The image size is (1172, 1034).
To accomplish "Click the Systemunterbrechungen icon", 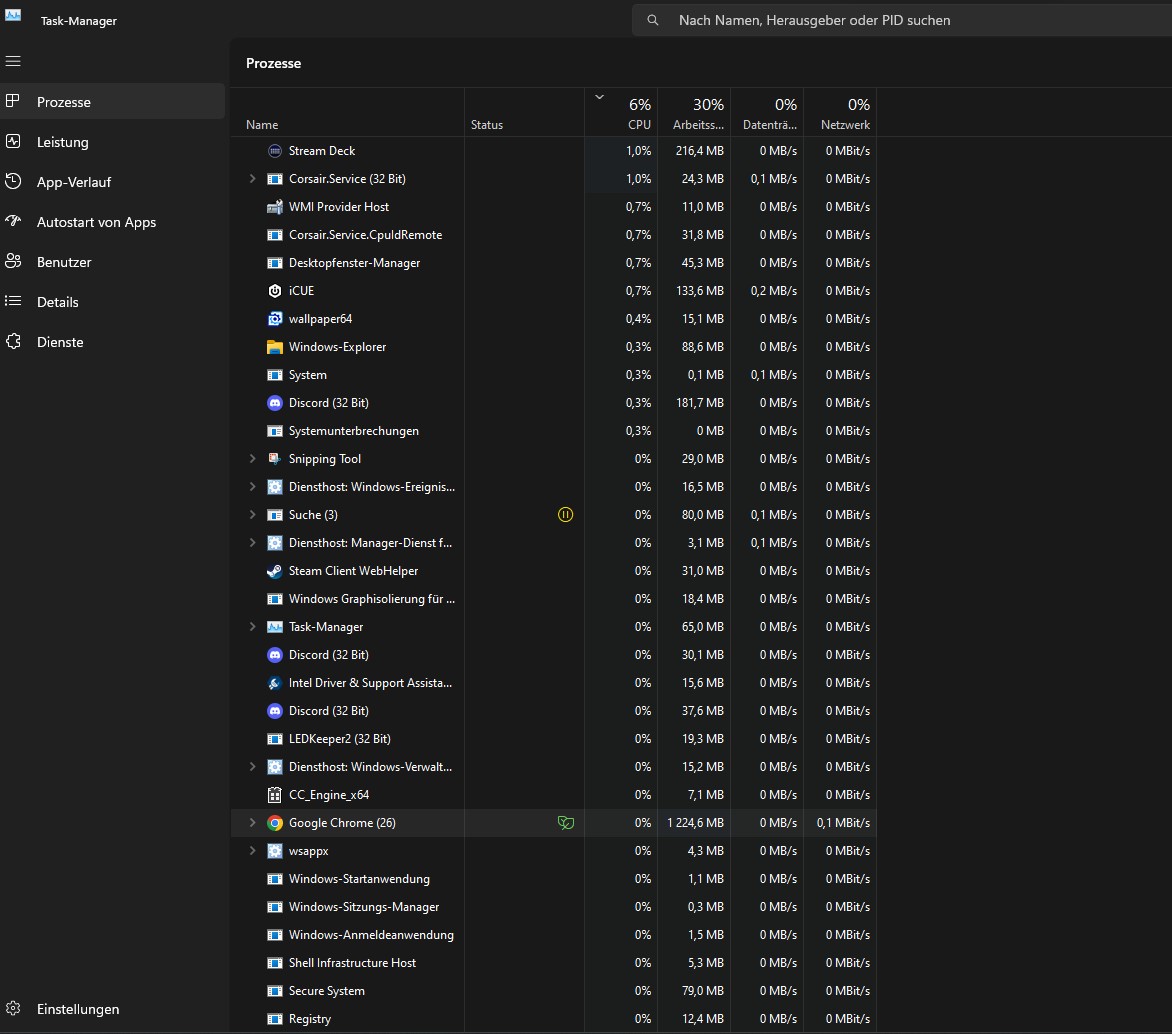I will point(275,431).
